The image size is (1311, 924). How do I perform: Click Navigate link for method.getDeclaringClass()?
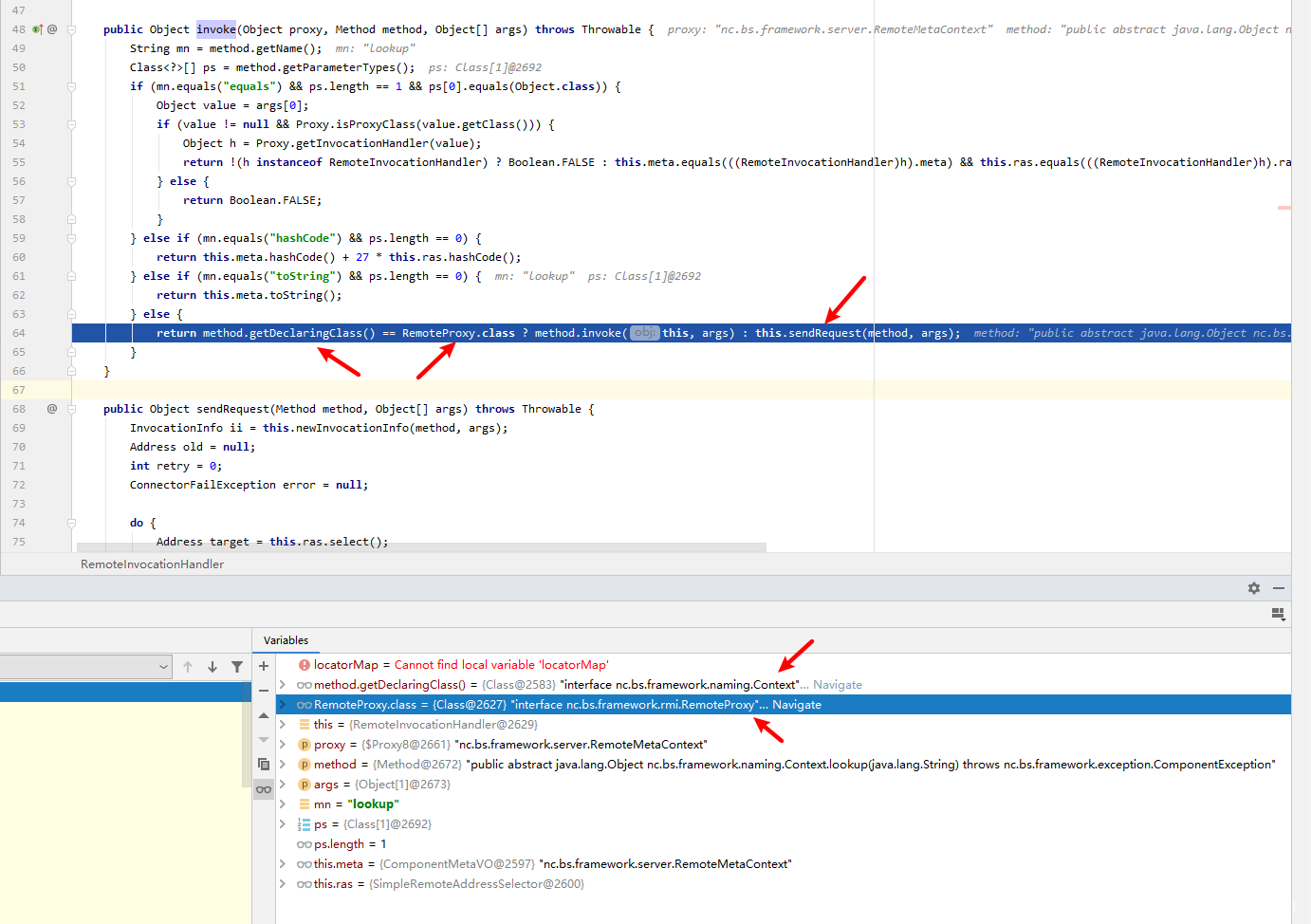click(x=837, y=685)
